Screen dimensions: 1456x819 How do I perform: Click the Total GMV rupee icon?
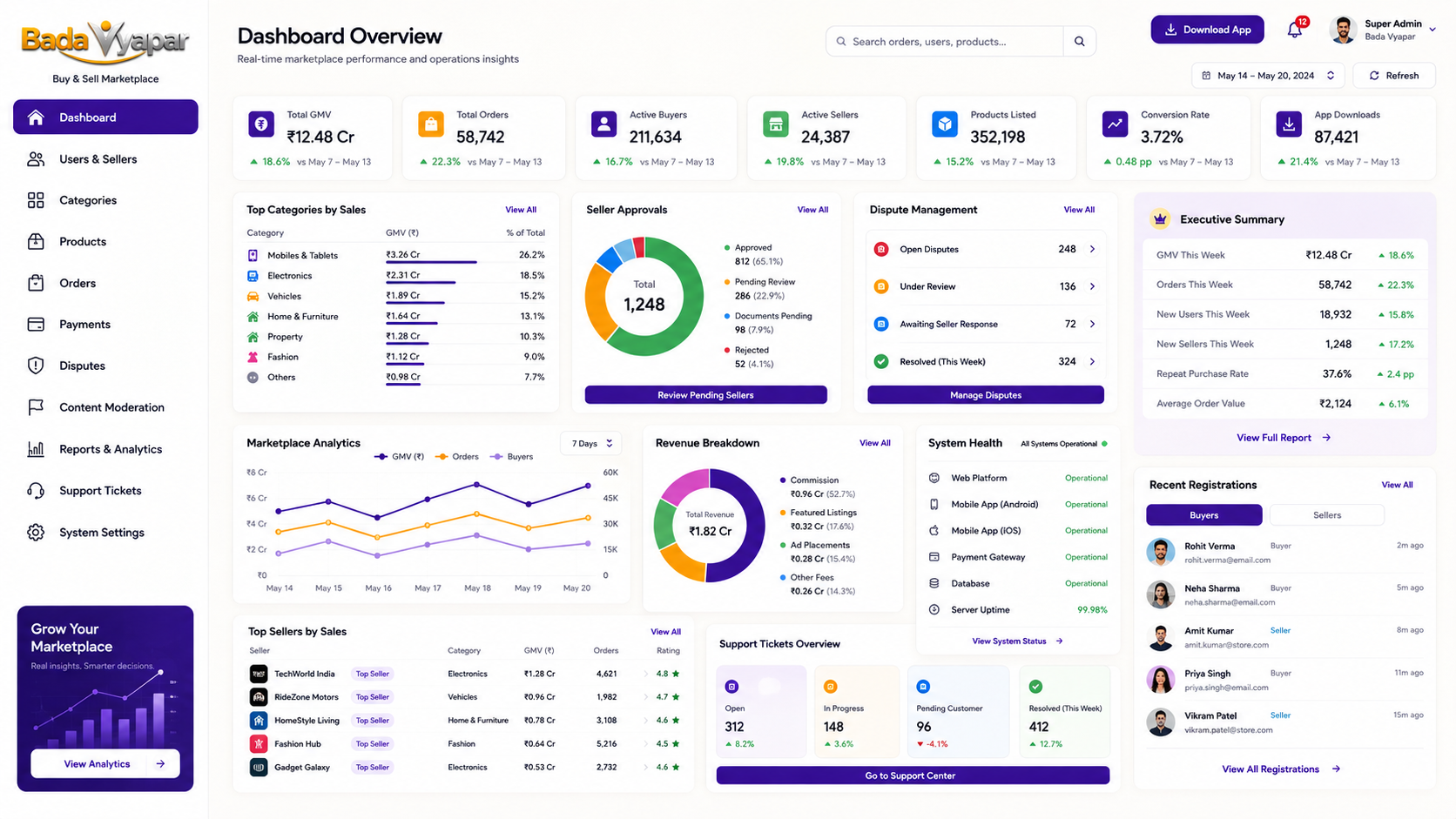point(261,124)
